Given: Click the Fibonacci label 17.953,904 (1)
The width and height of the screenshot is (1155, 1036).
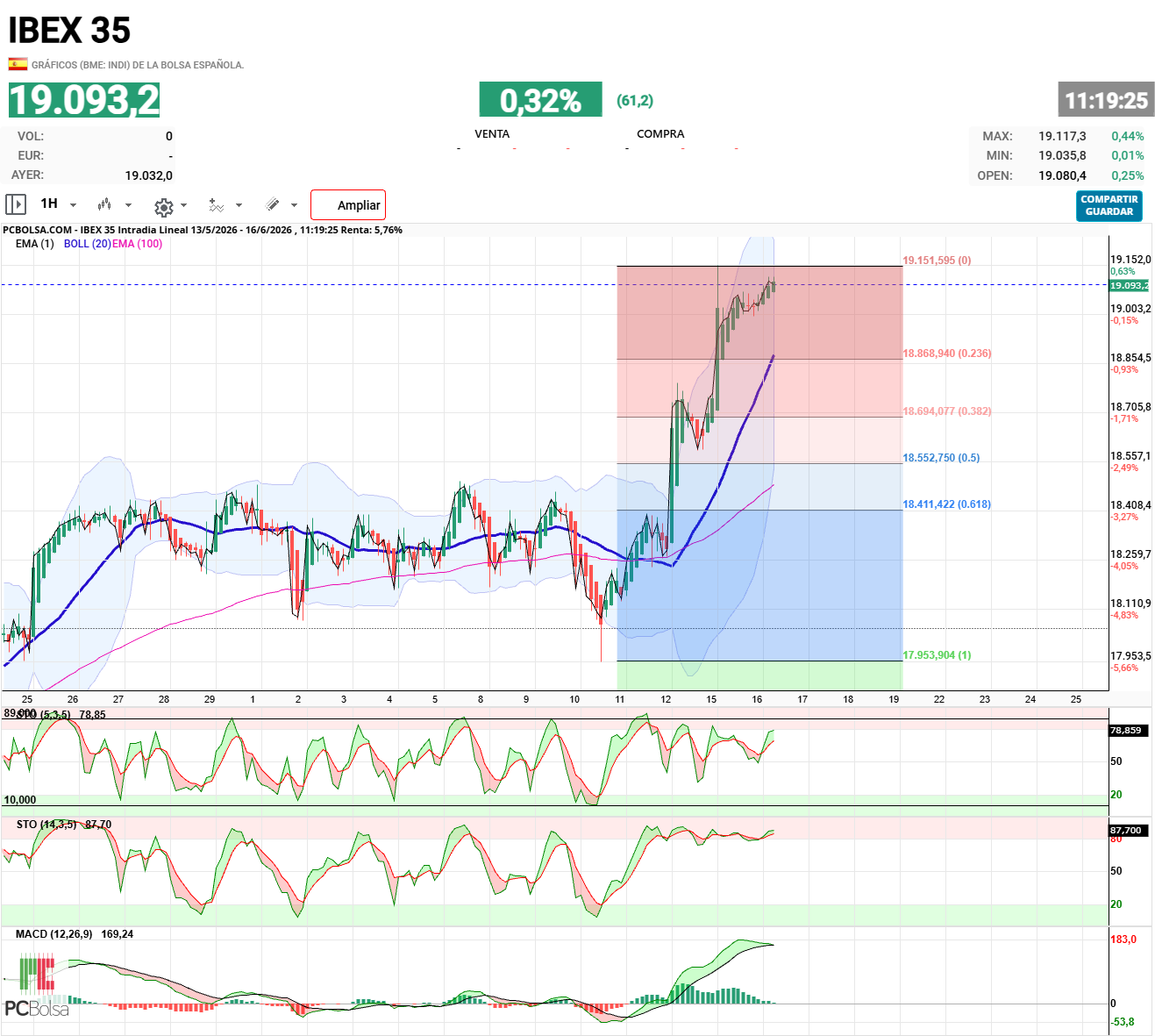Looking at the screenshot, I should (937, 655).
